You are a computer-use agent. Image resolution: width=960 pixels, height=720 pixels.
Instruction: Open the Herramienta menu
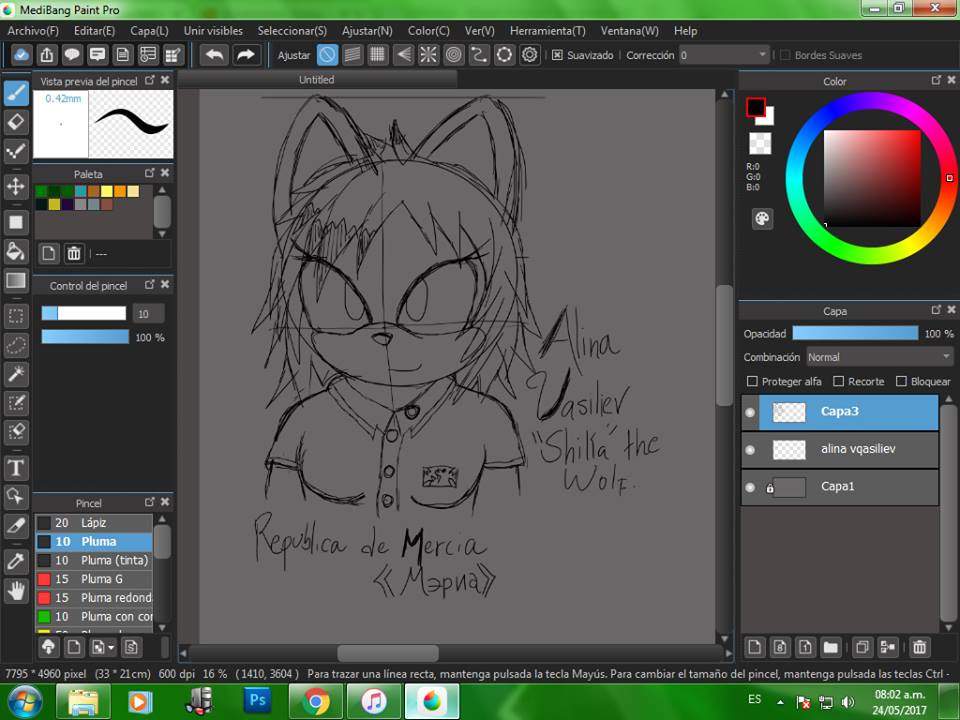[x=548, y=31]
